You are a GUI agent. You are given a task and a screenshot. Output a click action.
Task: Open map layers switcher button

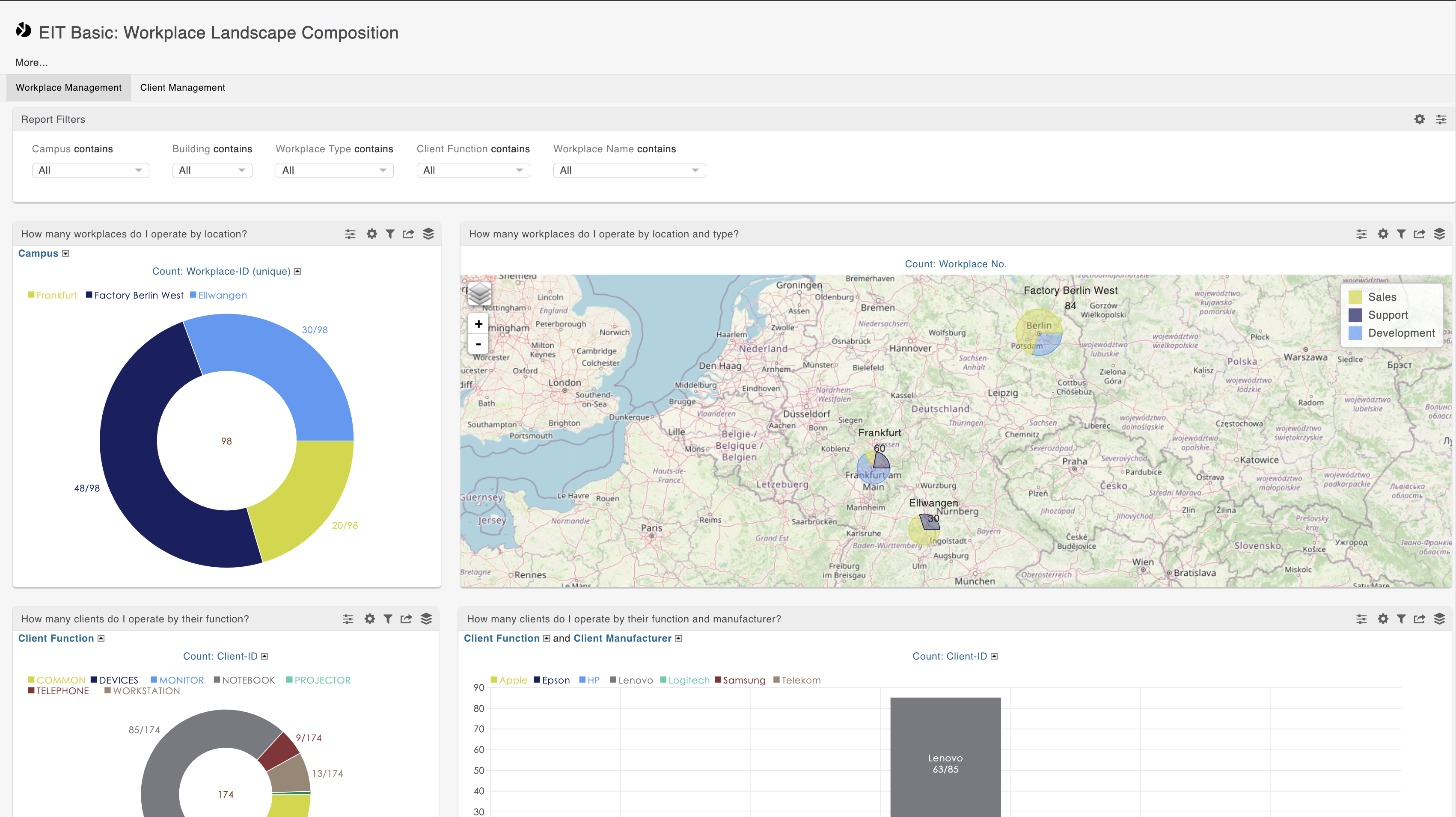479,293
